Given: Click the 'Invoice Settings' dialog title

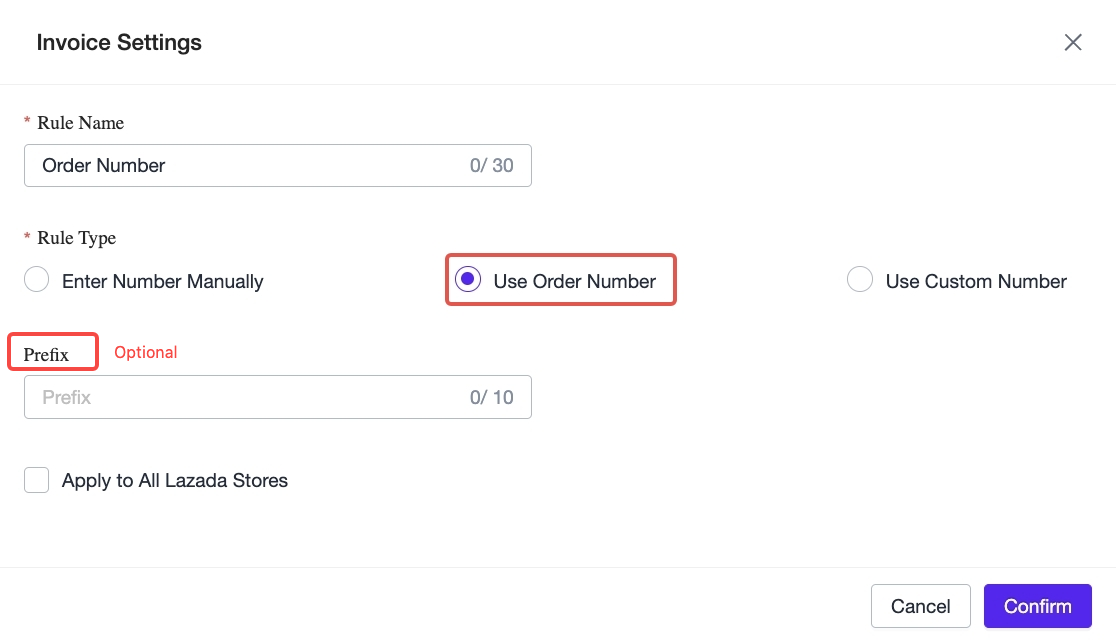Looking at the screenshot, I should (x=119, y=43).
